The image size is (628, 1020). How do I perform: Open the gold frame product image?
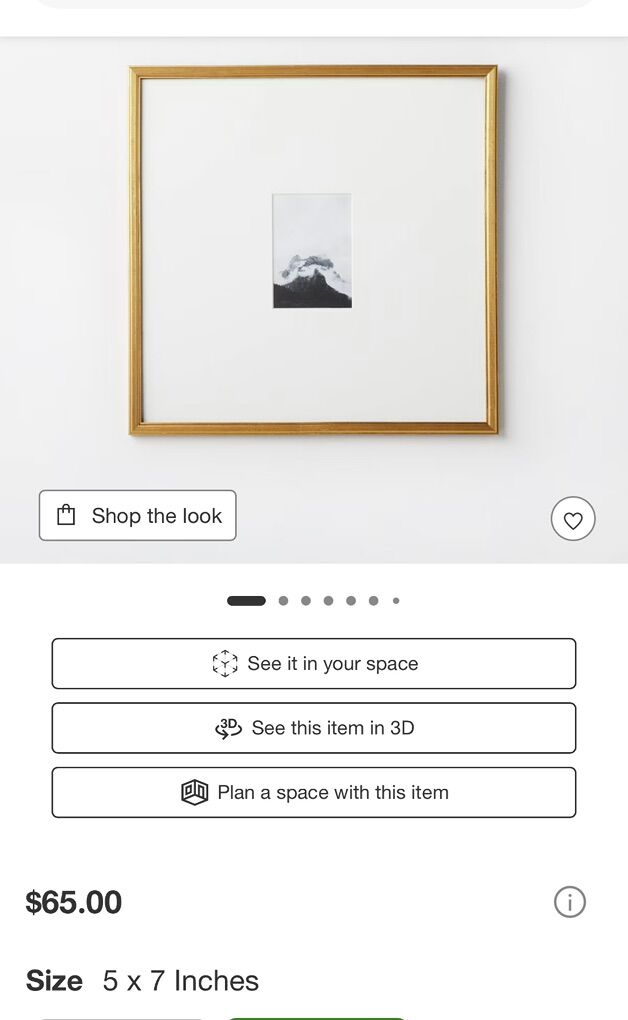pyautogui.click(x=314, y=250)
